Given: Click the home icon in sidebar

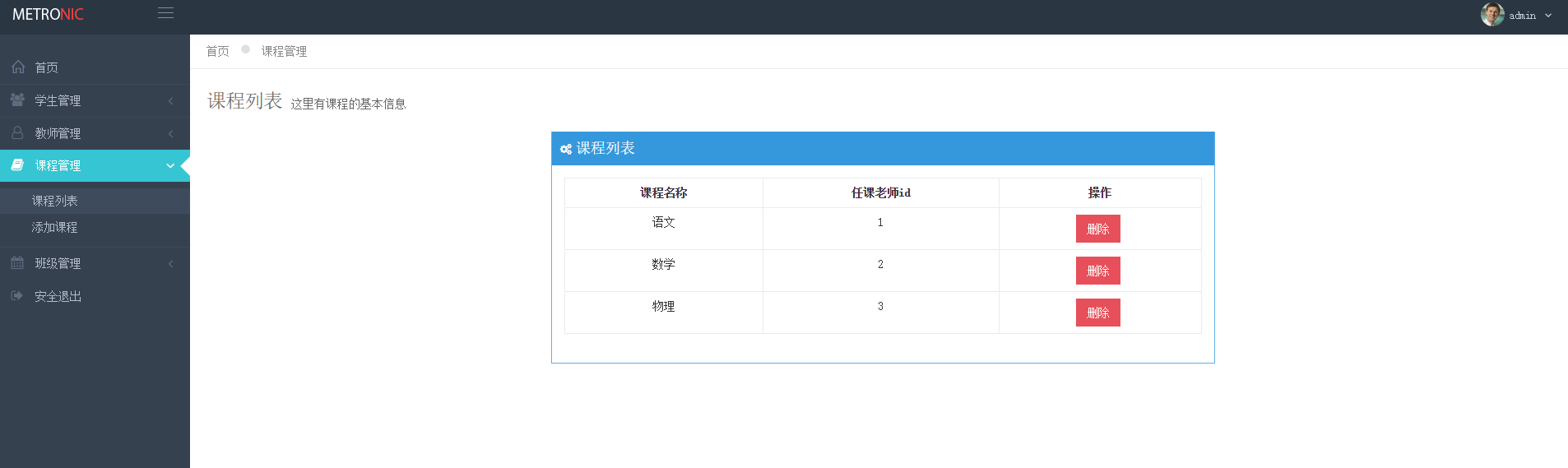Looking at the screenshot, I should click(18, 67).
